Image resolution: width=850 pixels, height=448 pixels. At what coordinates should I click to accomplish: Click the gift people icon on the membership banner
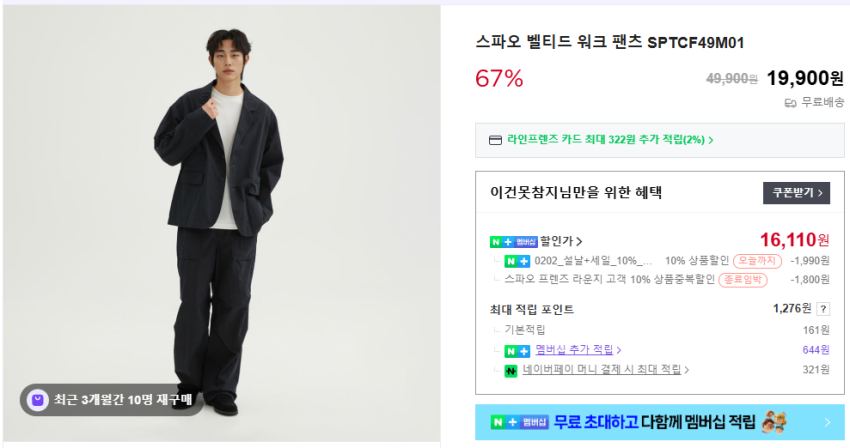pos(773,422)
